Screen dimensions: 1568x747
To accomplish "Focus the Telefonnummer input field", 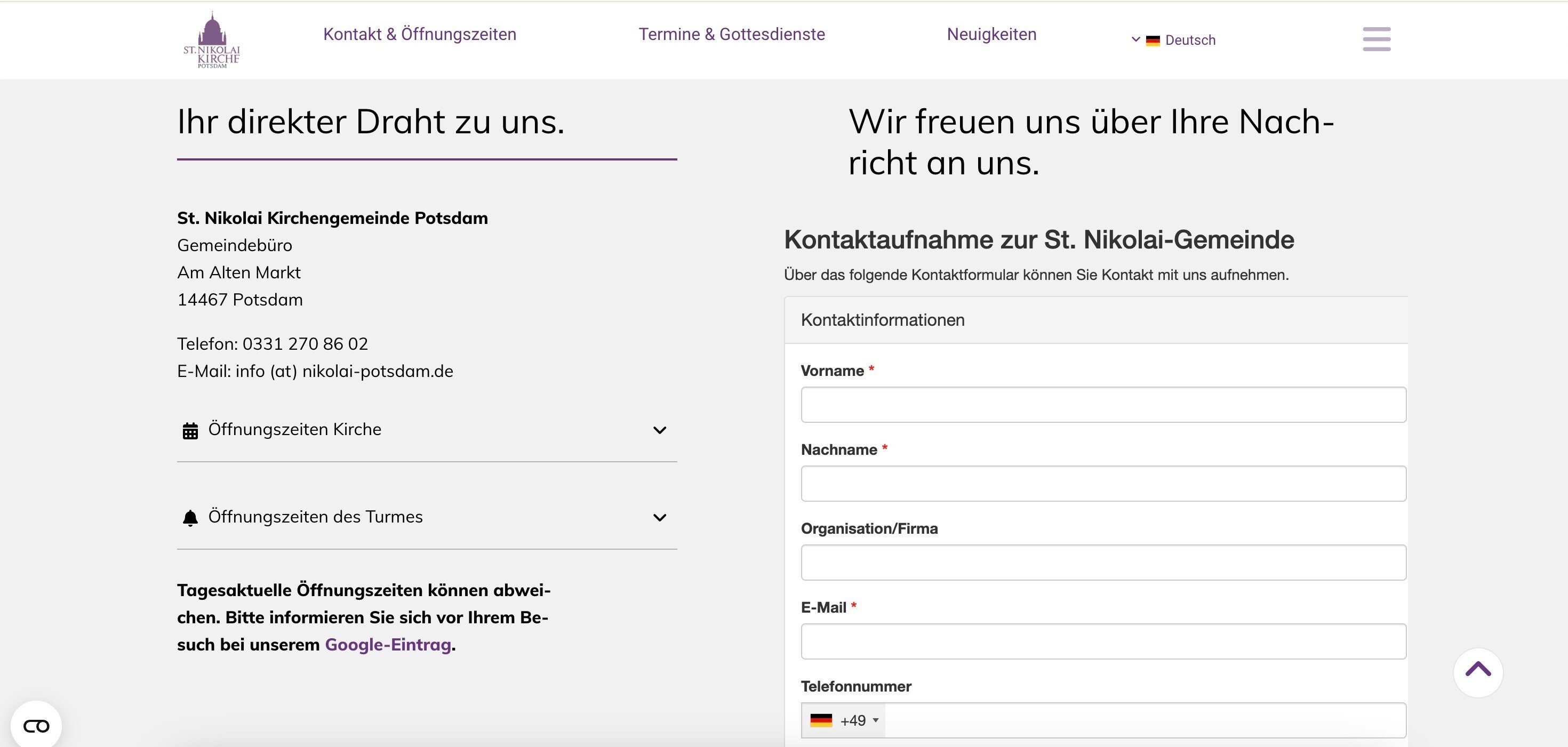I will (1145, 720).
